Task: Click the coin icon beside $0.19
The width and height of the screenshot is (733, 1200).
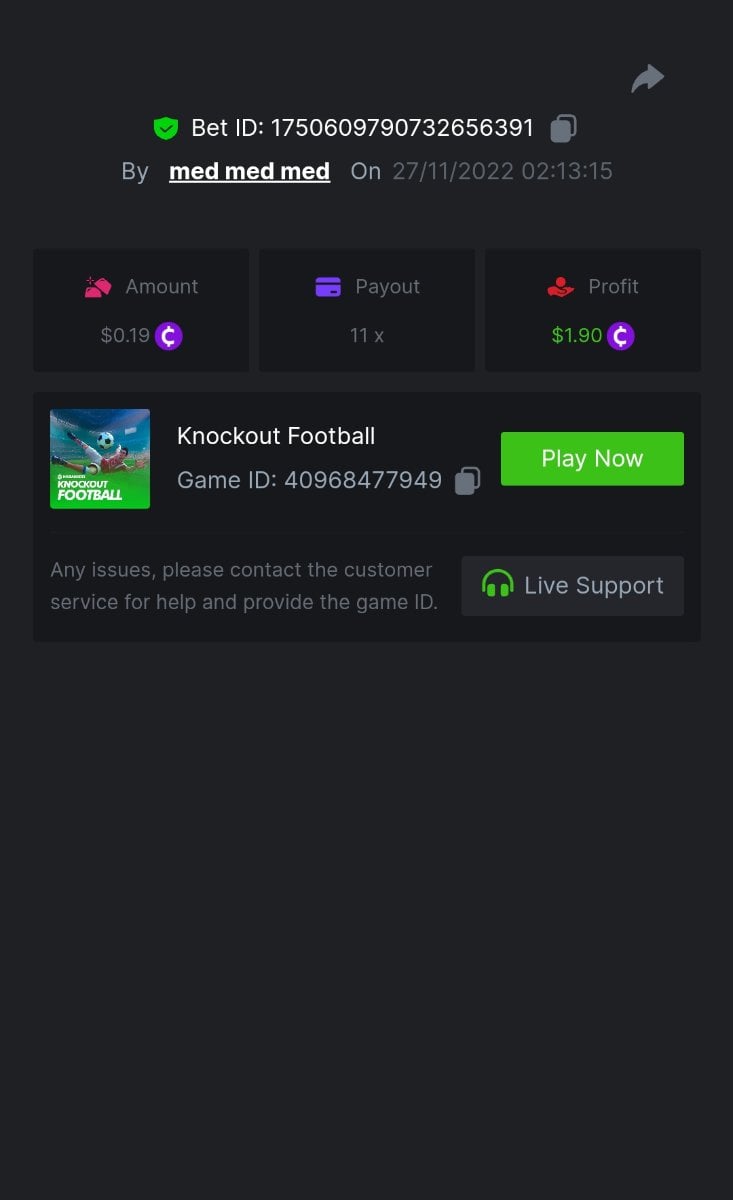Action: [168, 336]
